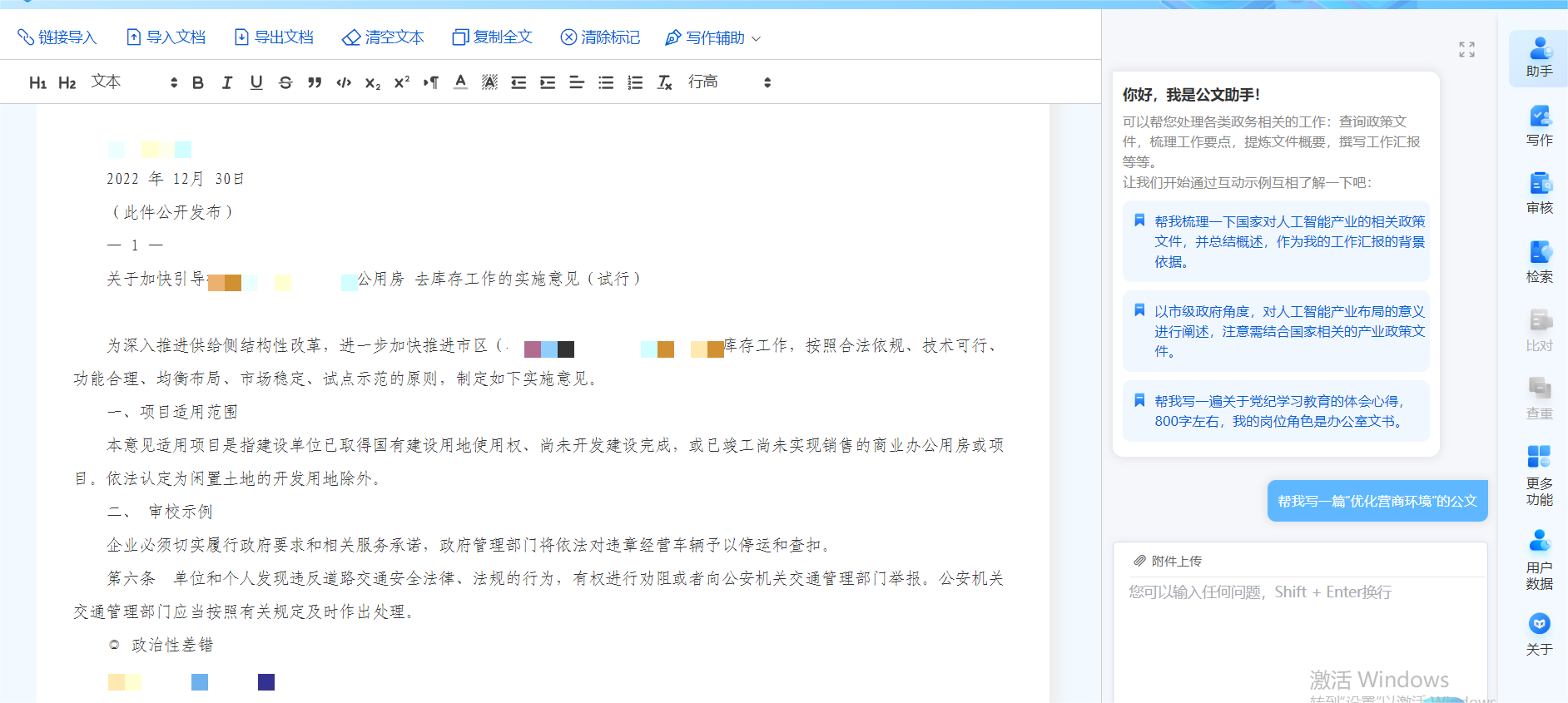Toggle italic formatting
1568x703 pixels.
pyautogui.click(x=227, y=82)
